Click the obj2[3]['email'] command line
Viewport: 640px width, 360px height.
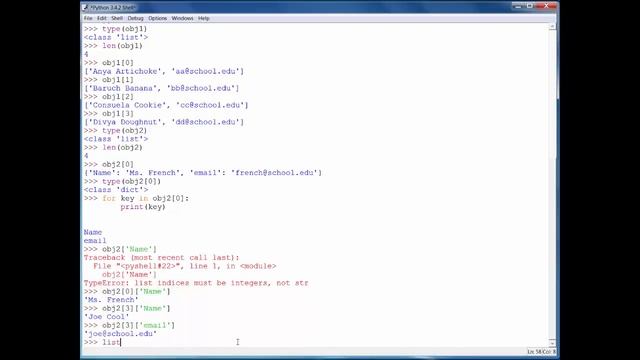[x=129, y=325]
